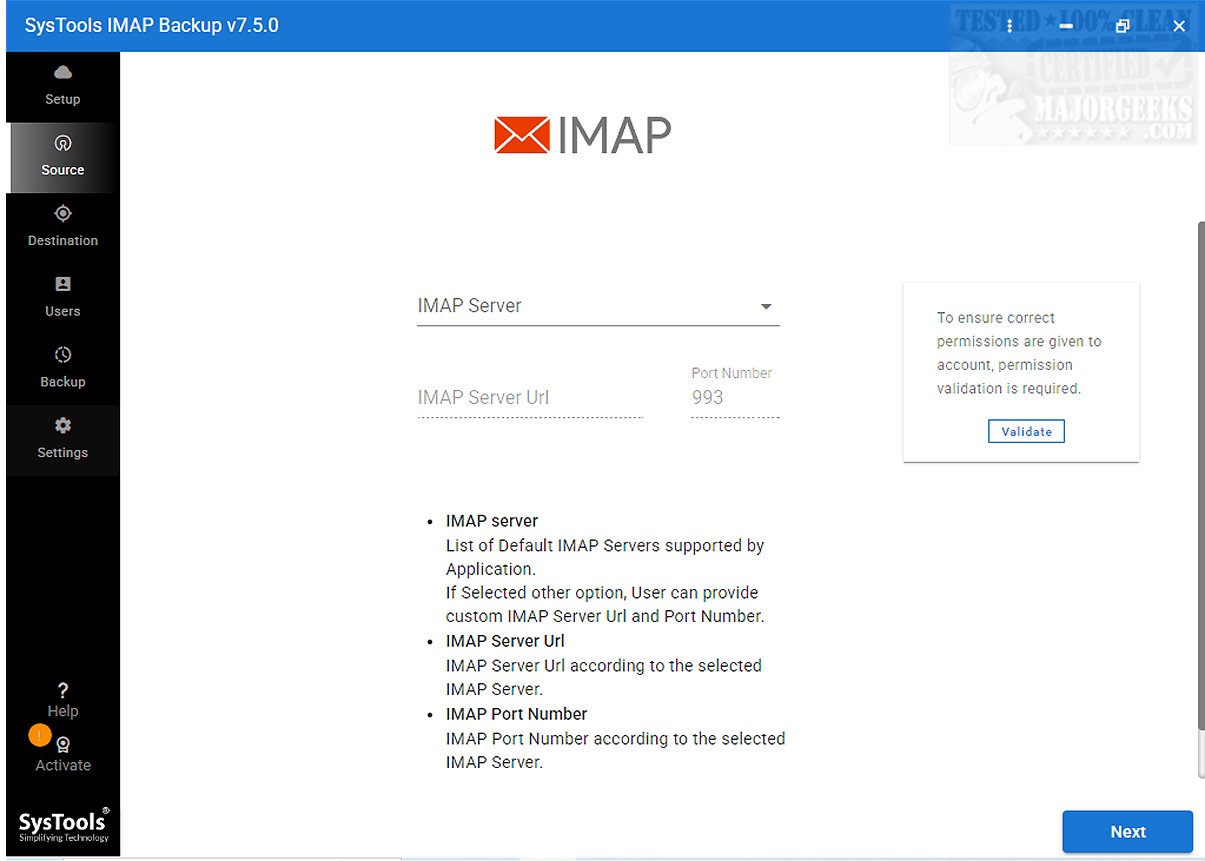1205x861 pixels.
Task: Click the Activate label
Action: click(63, 765)
